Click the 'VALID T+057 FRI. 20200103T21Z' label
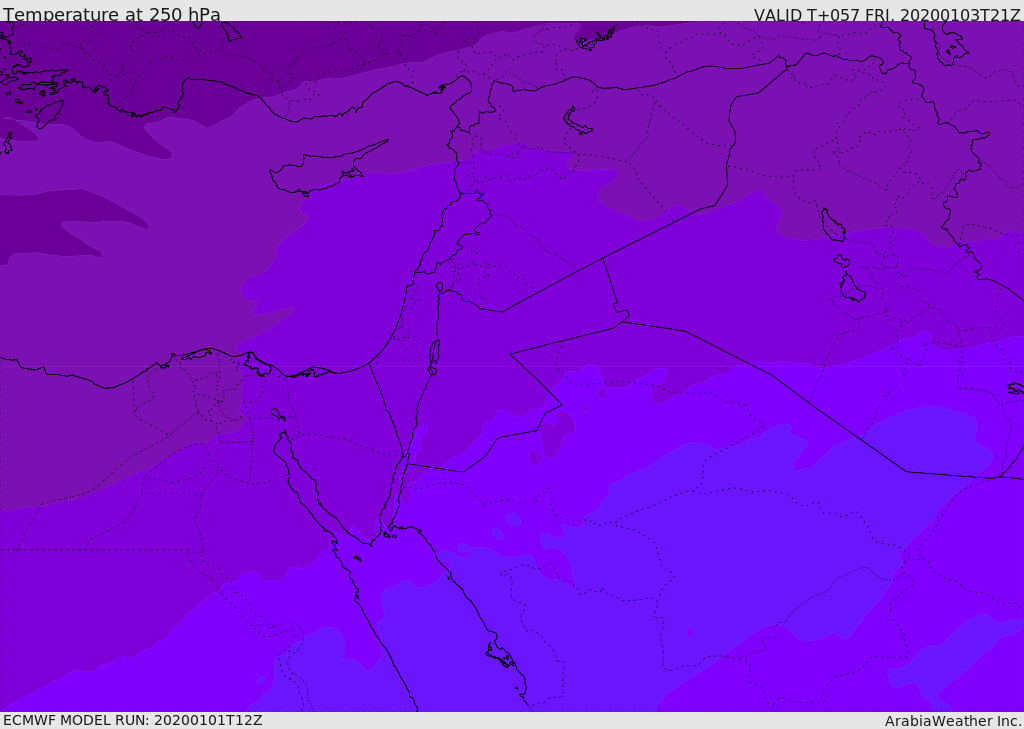This screenshot has width=1024, height=729. [887, 14]
